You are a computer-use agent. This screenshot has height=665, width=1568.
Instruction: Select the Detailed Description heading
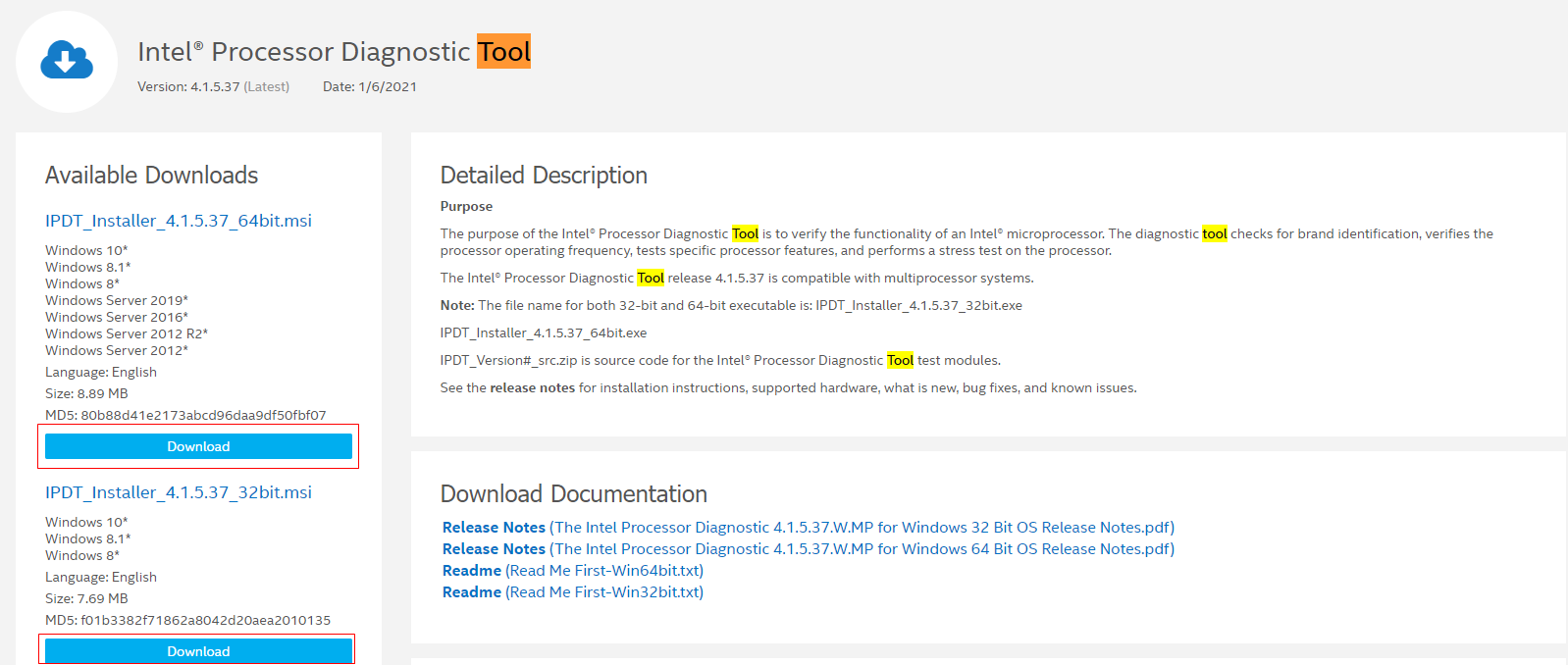point(544,176)
